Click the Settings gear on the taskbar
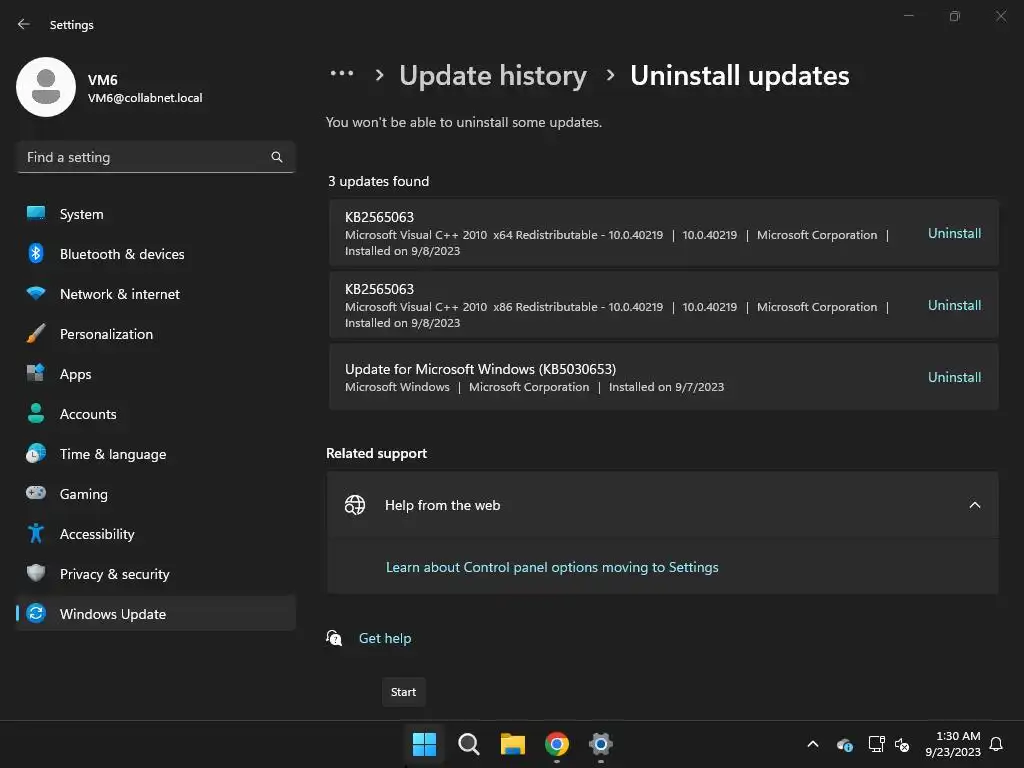This screenshot has height=768, width=1024. click(601, 744)
